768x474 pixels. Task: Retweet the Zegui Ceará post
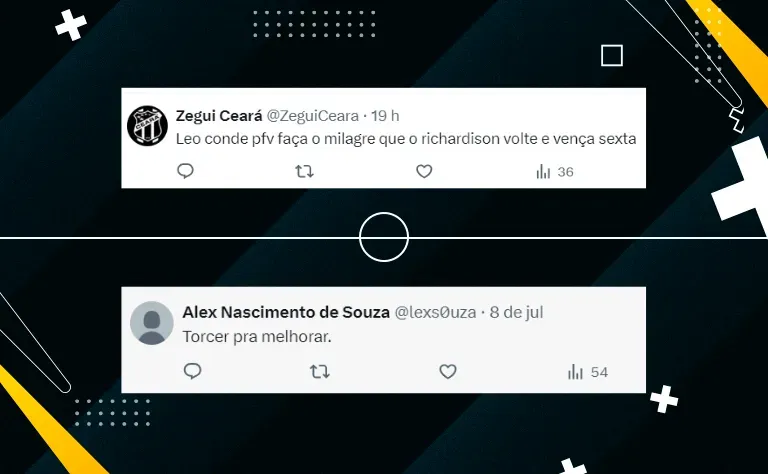point(304,171)
